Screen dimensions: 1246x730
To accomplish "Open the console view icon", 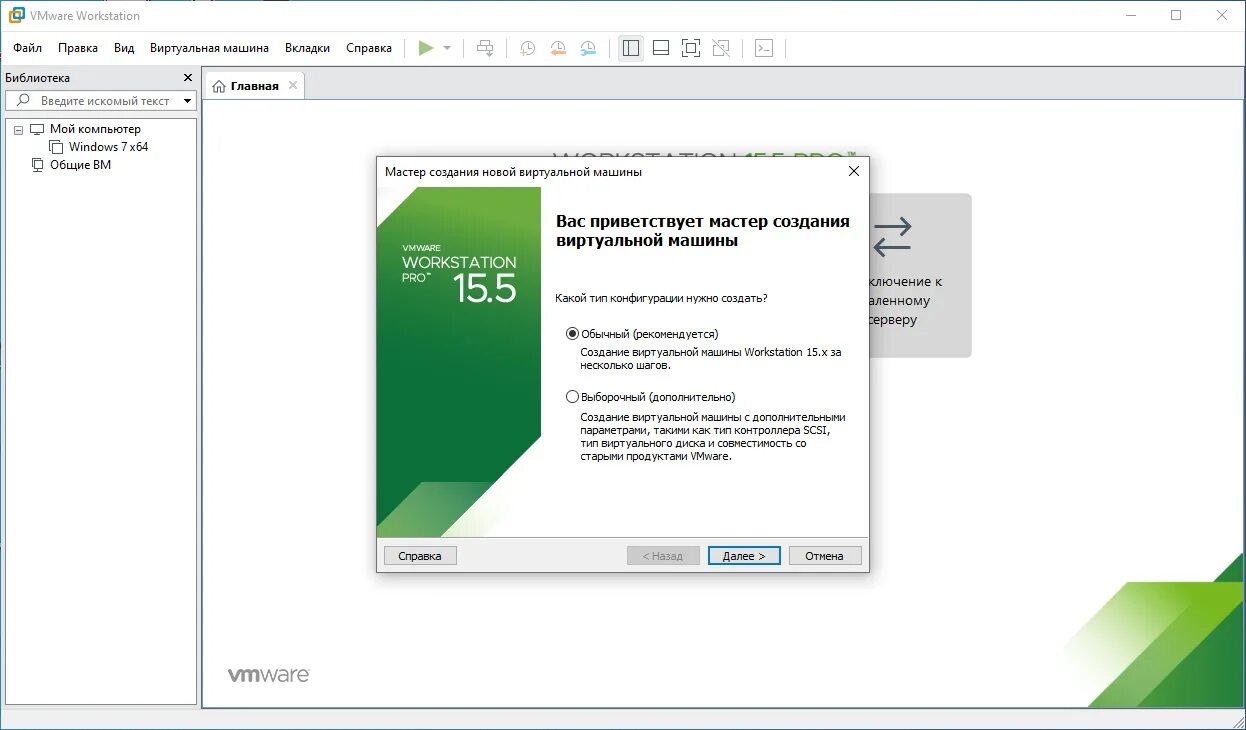I will pyautogui.click(x=764, y=48).
